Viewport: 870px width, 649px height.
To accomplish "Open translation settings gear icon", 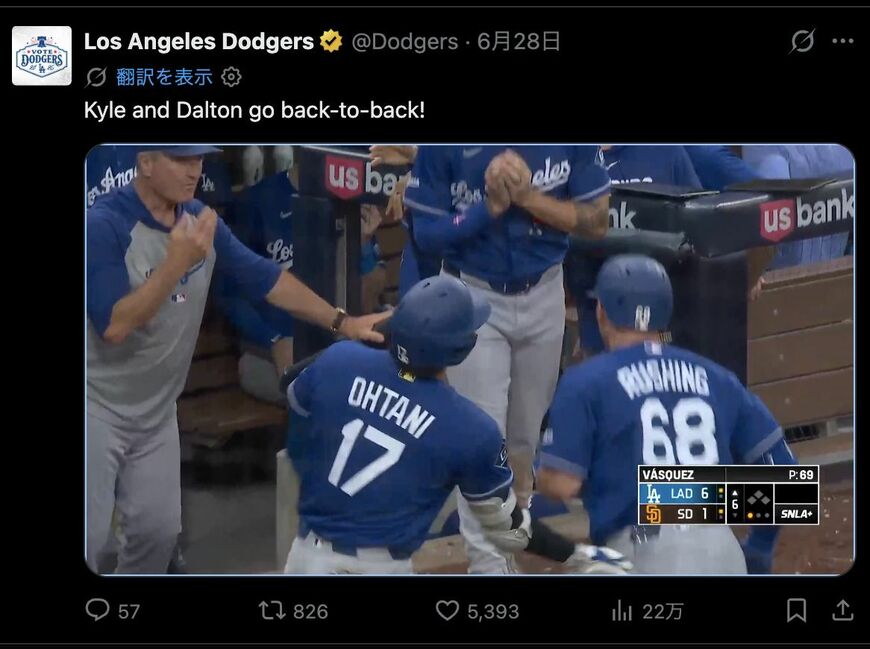I will 231,77.
